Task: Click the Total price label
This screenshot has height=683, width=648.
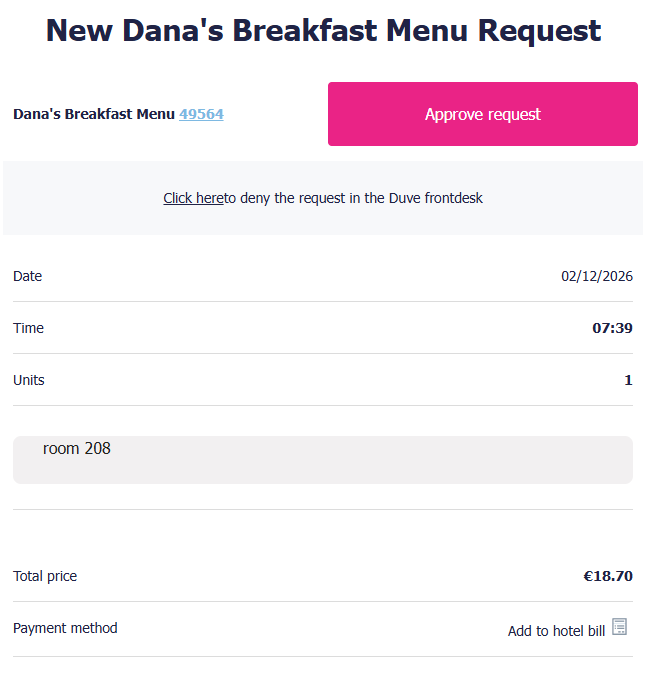Action: [x=45, y=576]
